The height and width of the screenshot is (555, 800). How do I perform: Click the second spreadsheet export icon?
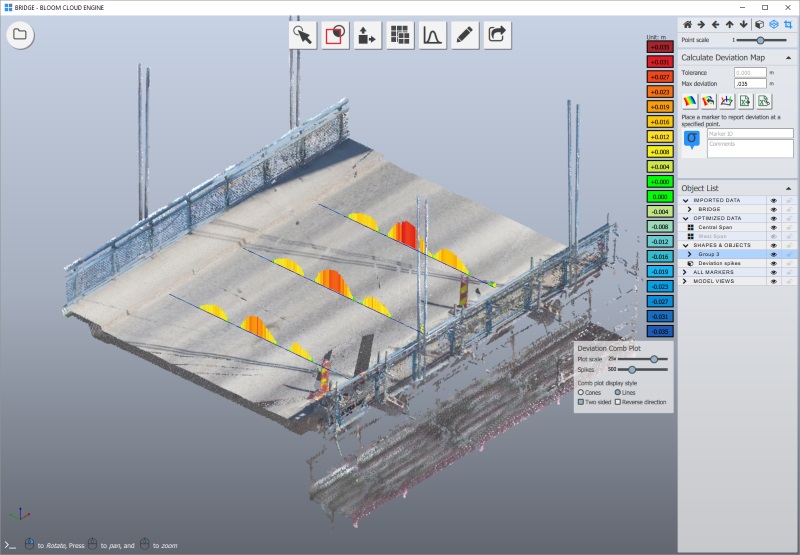pyautogui.click(x=763, y=101)
